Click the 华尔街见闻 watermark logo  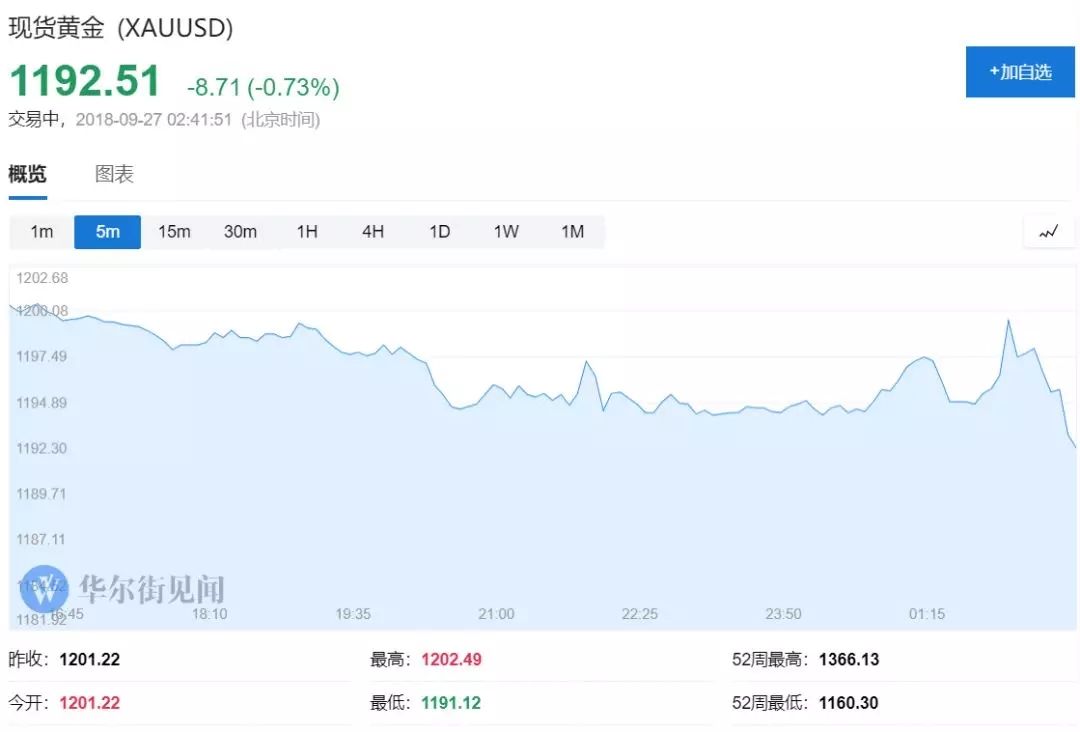point(45,589)
